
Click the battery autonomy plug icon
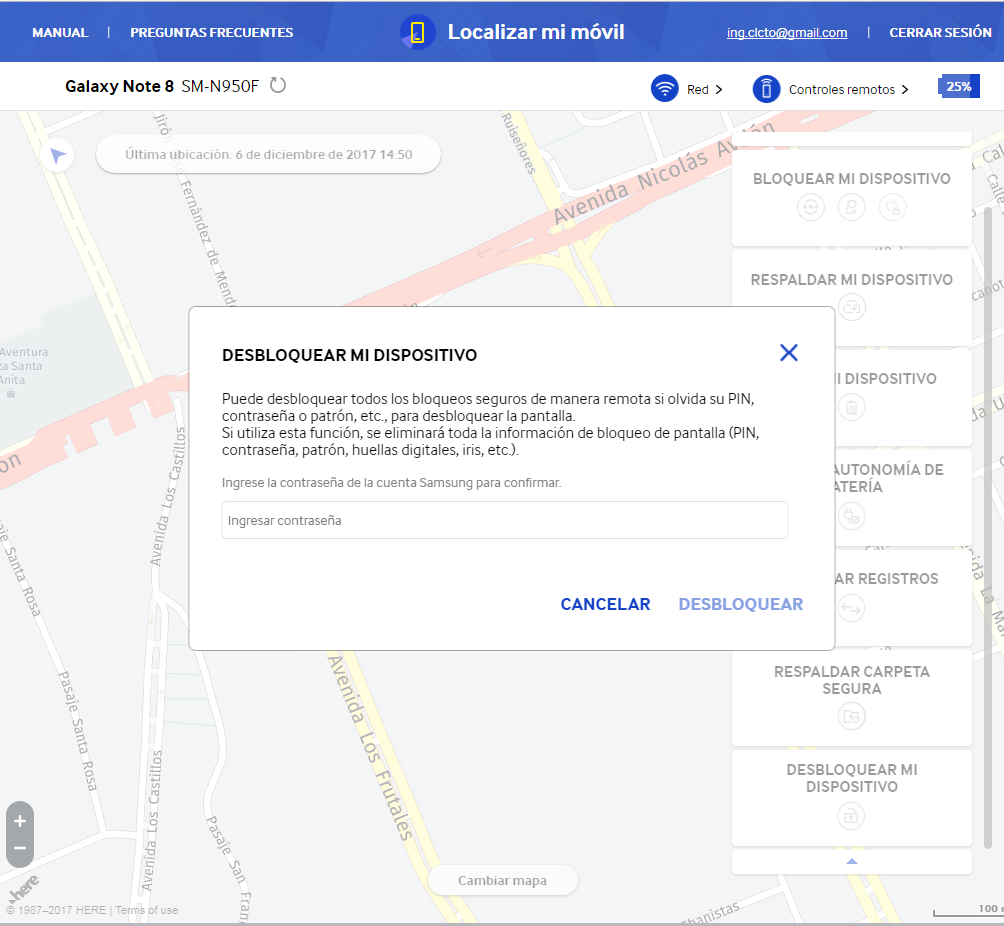(852, 516)
